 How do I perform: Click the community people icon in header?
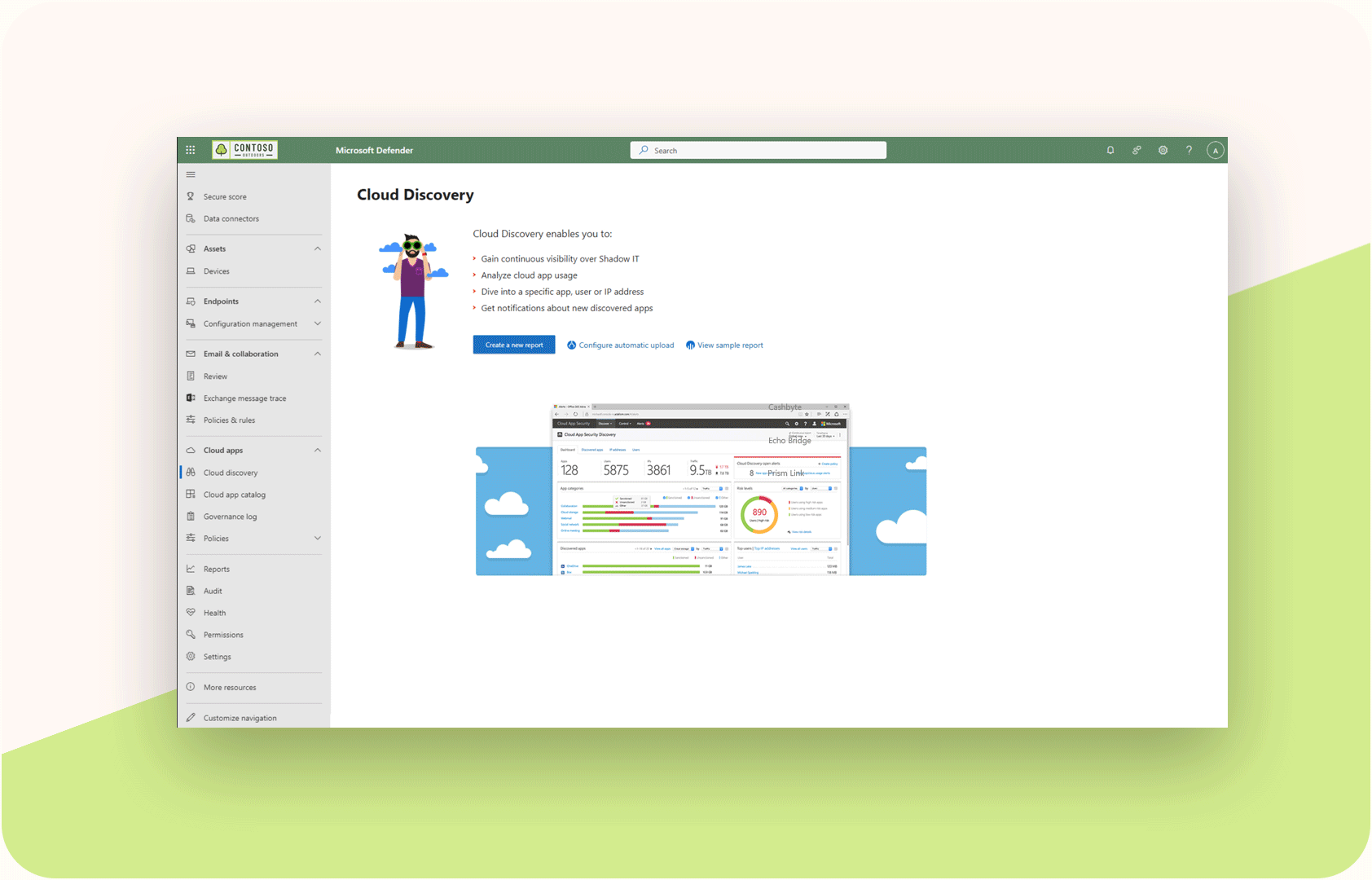point(1136,150)
